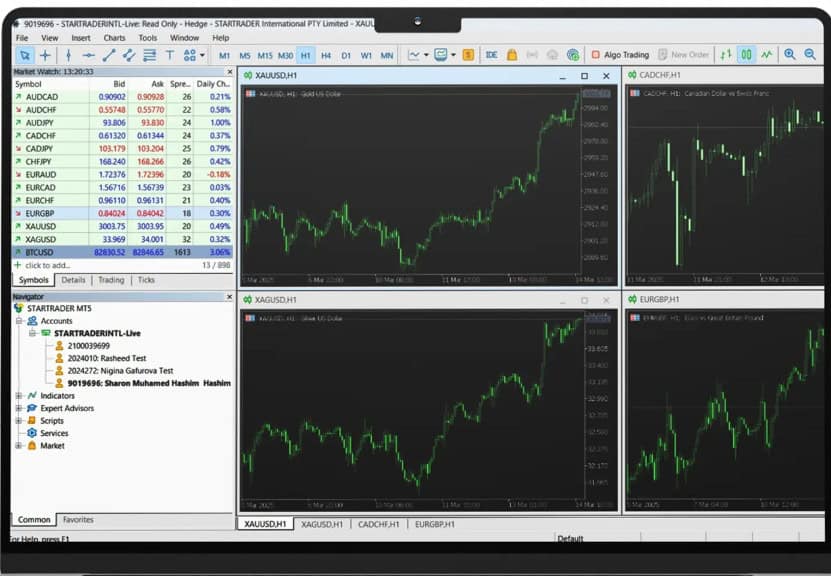Select the Equidistant Channel tool
The height and width of the screenshot is (576, 831).
click(129, 57)
